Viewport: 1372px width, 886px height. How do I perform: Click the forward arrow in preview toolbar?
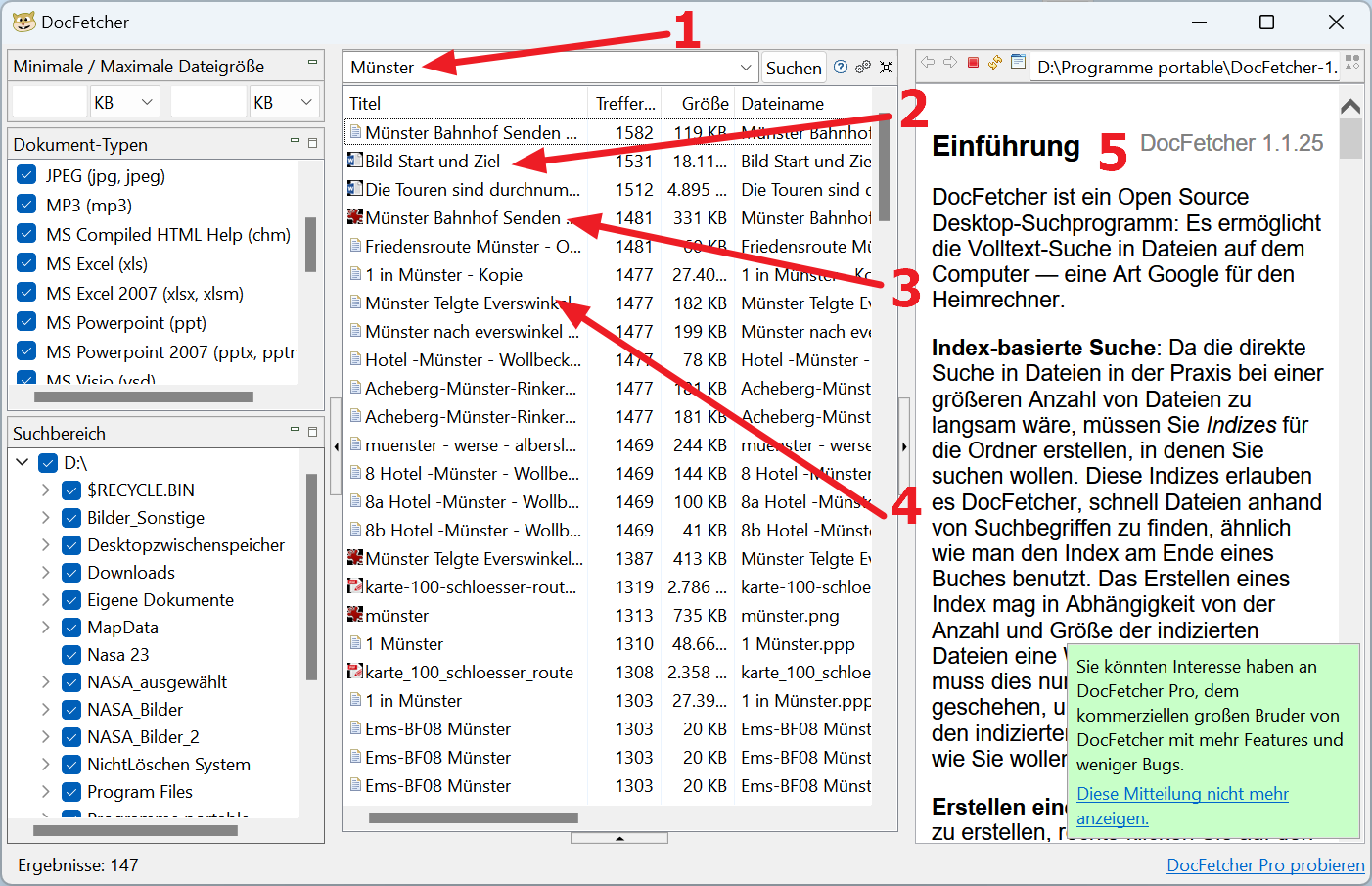click(x=950, y=63)
